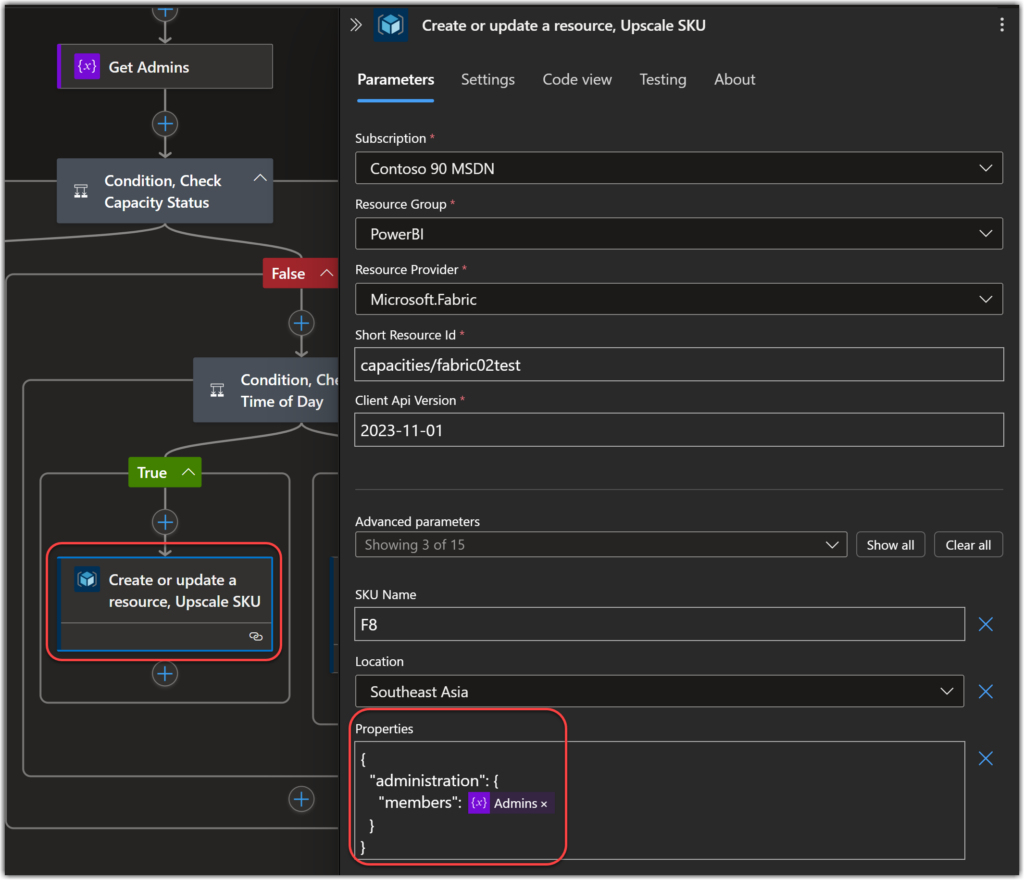1024x880 pixels.
Task: Click the cube icon on Upscale SKU action
Action: [87, 579]
